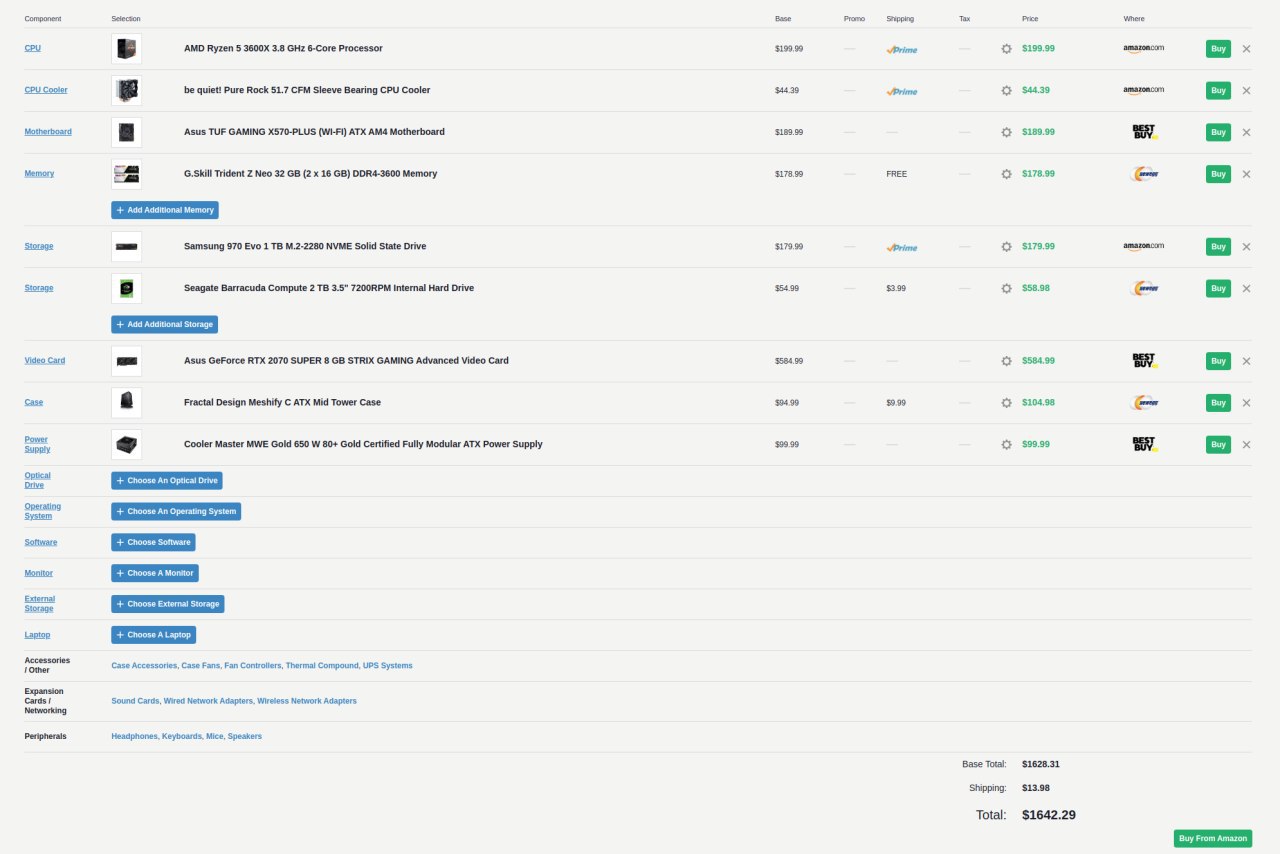Click gear icon in Fractal Design Meshify row
The height and width of the screenshot is (854, 1280).
[1006, 403]
